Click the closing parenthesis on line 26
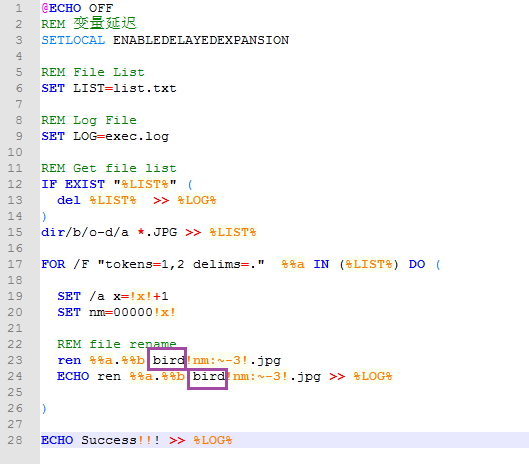529x464 pixels. click(44, 408)
